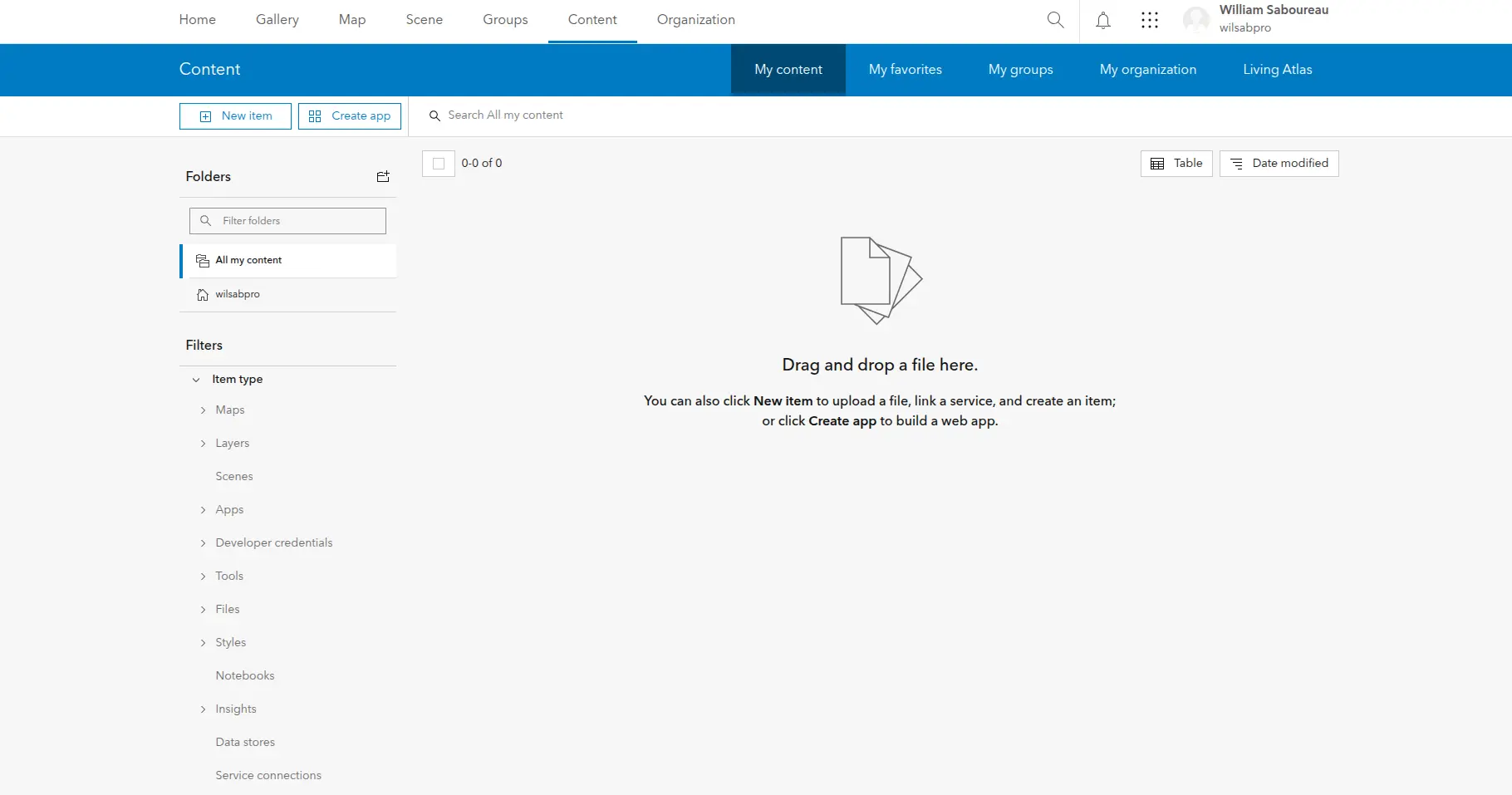Click the New item button

tap(234, 116)
